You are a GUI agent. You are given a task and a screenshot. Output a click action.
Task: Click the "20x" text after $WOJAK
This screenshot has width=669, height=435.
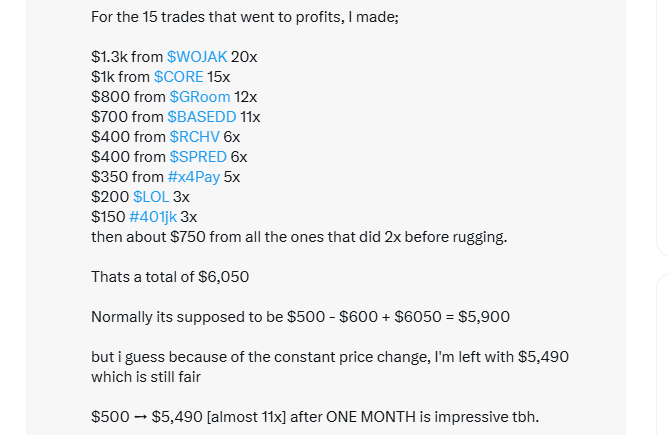244,56
